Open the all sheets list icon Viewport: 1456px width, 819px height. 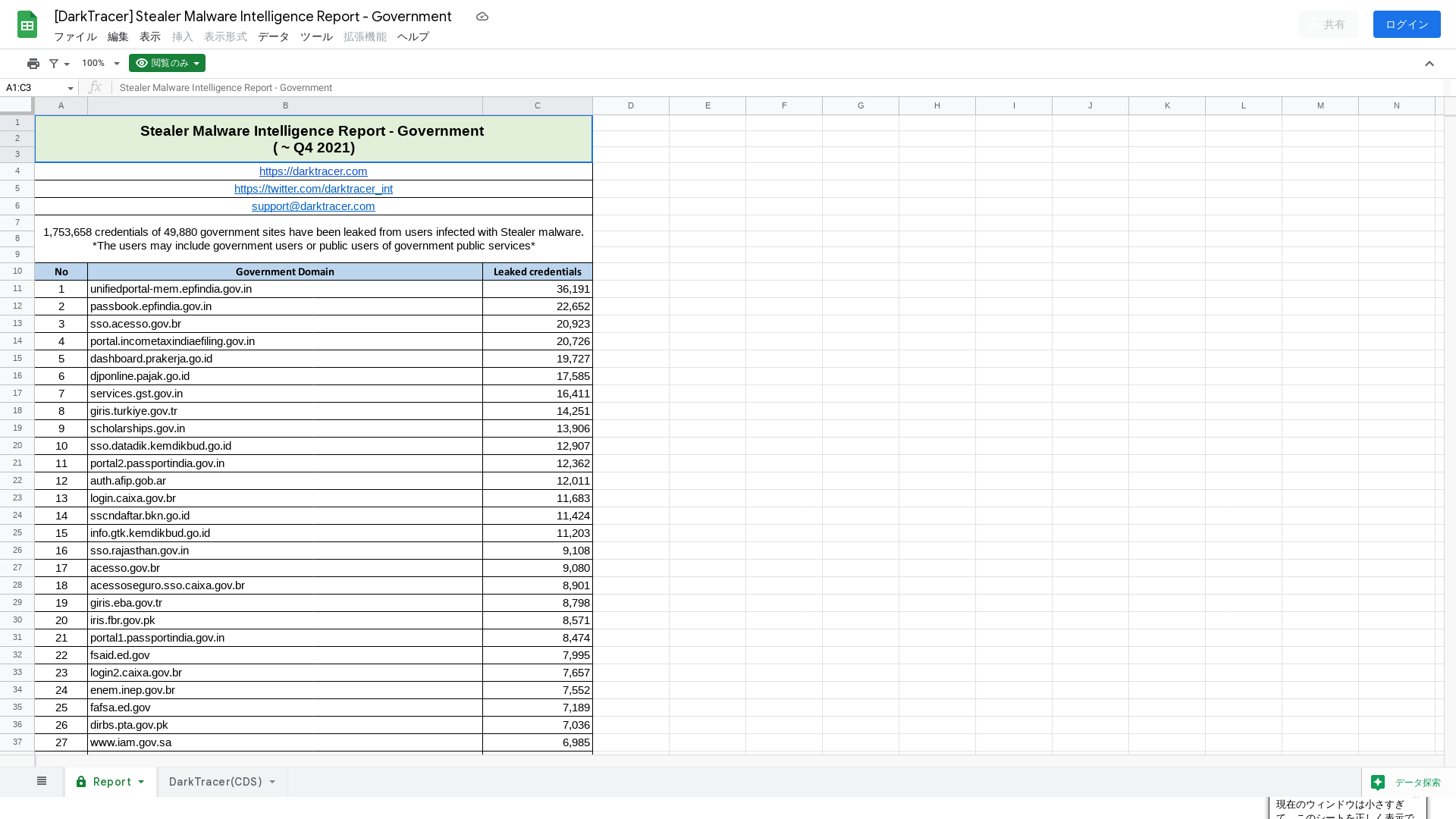(x=42, y=781)
